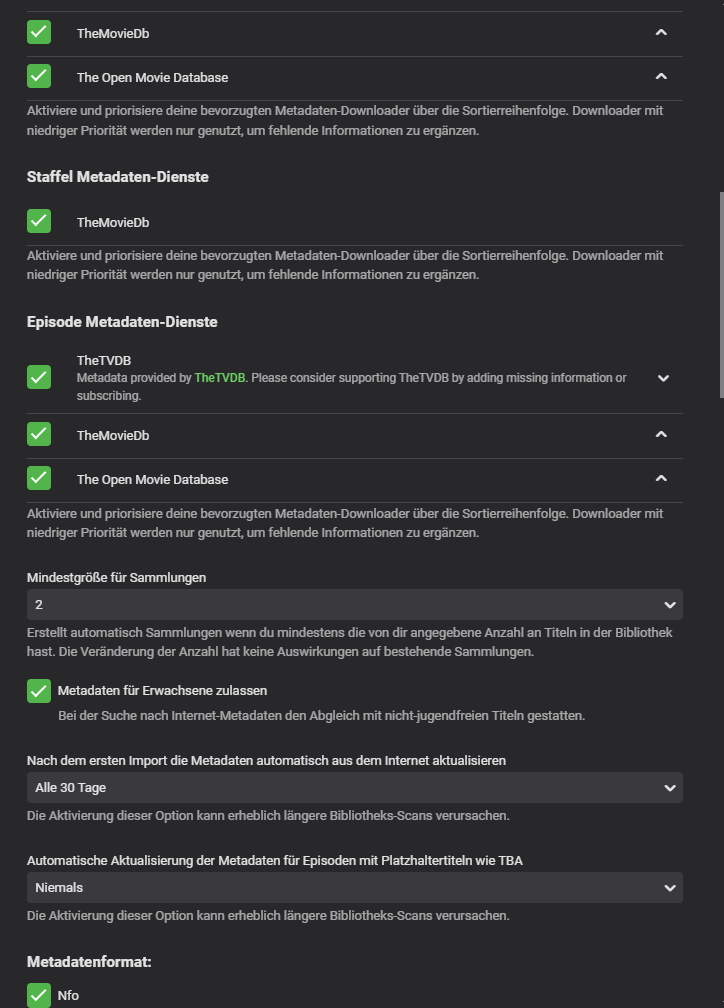Click the up arrow for TheMovieDb in the topmost list
This screenshot has height=1008, width=724.
(660, 33)
